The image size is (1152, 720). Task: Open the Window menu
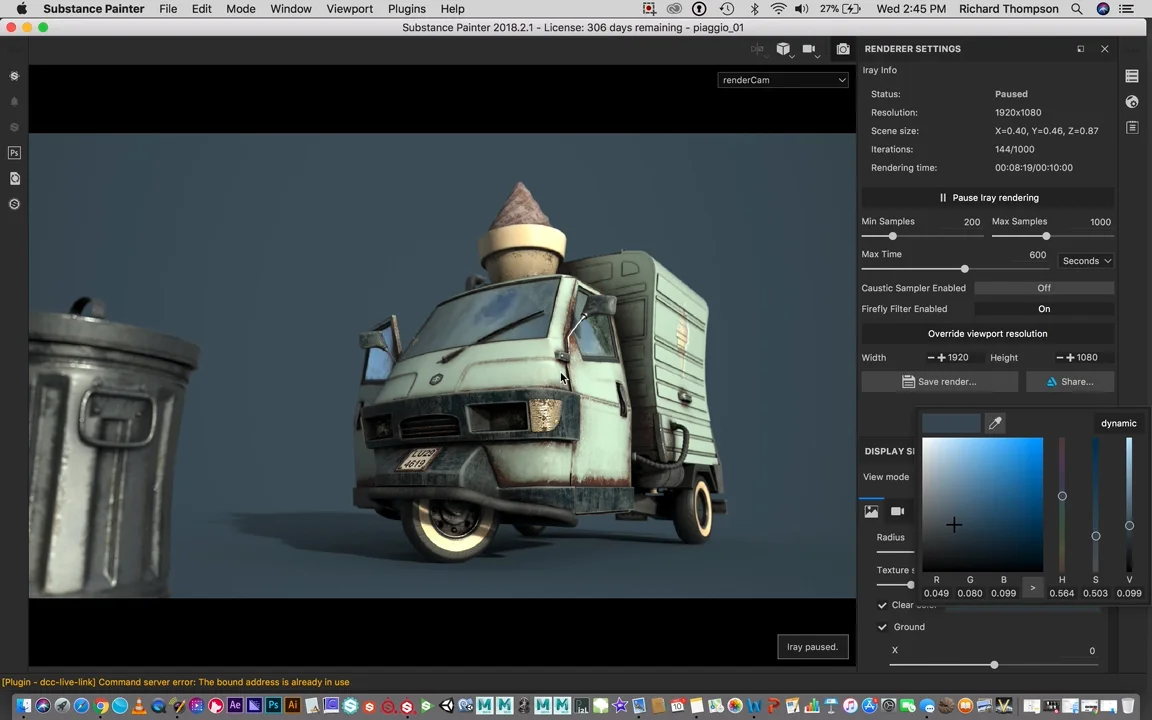click(x=290, y=9)
